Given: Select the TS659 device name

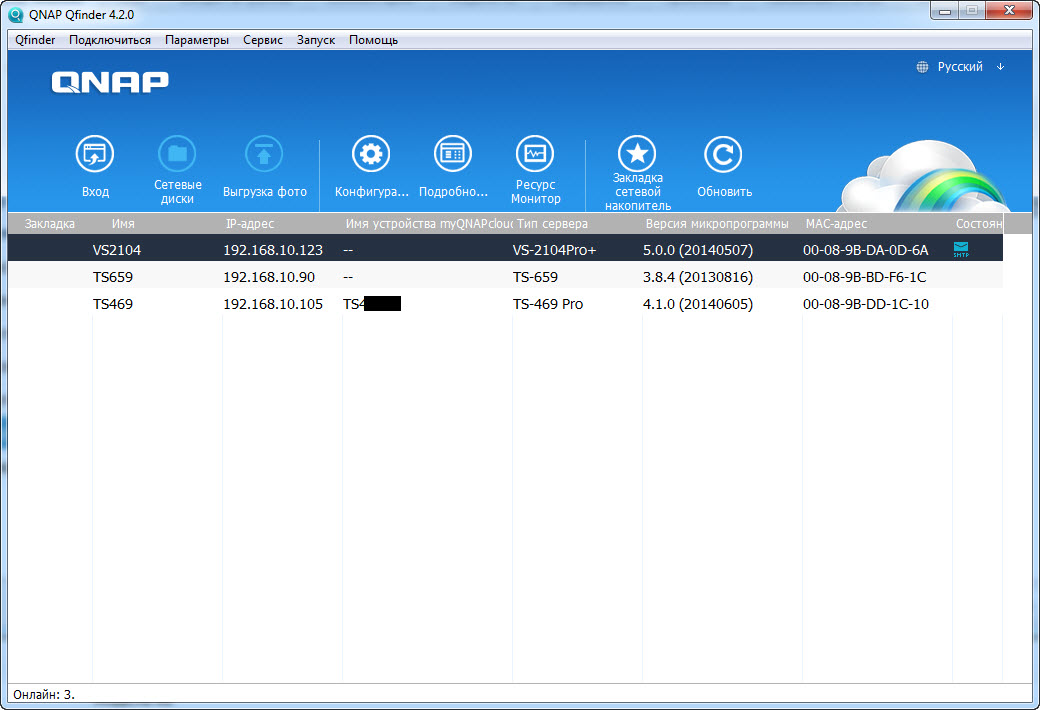Looking at the screenshot, I should point(113,277).
